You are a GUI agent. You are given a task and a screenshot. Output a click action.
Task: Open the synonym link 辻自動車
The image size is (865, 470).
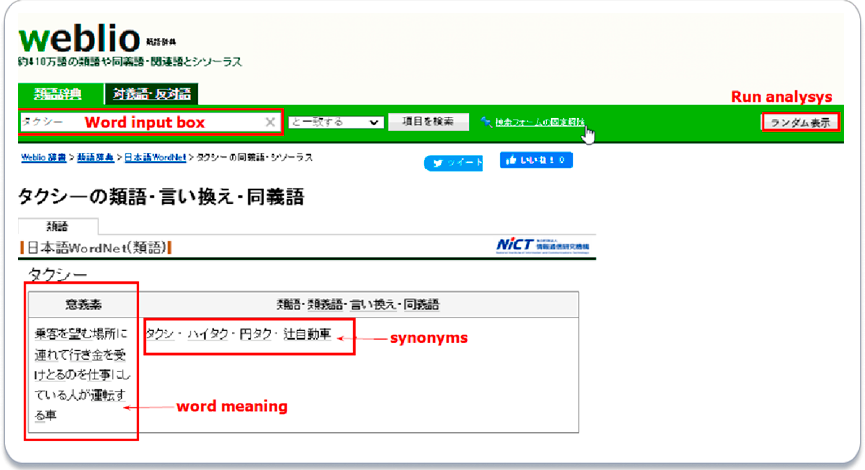tap(307, 334)
